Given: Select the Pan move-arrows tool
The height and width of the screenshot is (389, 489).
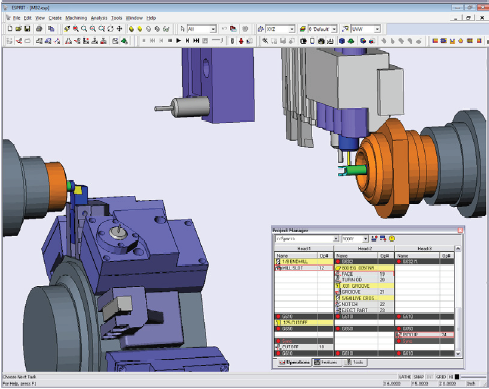Looking at the screenshot, I should (119, 29).
